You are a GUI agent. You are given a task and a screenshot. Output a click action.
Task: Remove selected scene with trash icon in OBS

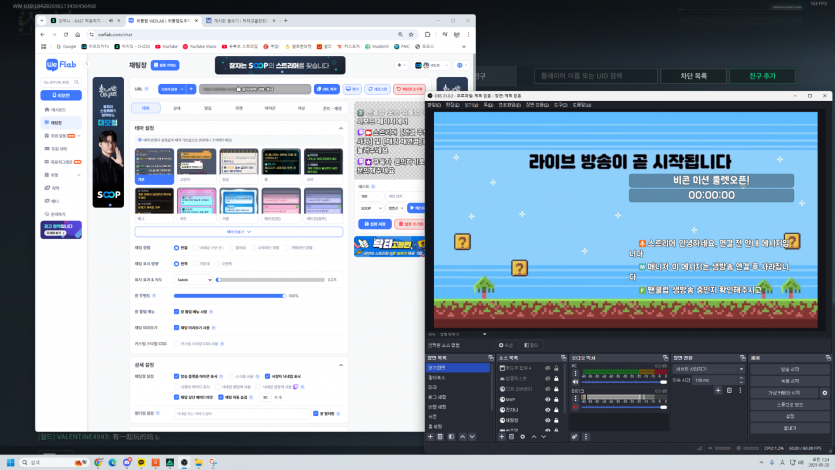pos(440,436)
